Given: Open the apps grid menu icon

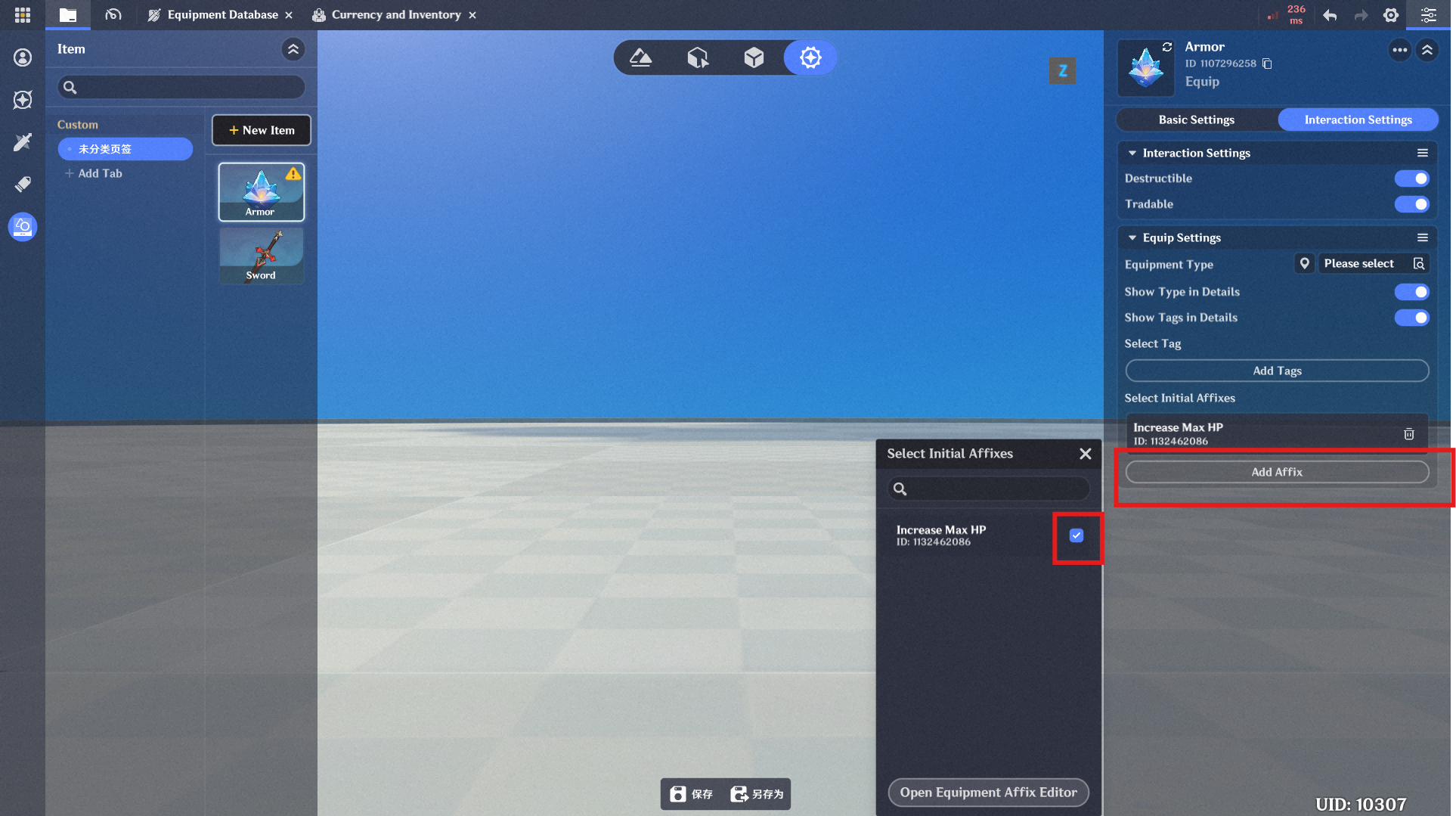Looking at the screenshot, I should [23, 14].
